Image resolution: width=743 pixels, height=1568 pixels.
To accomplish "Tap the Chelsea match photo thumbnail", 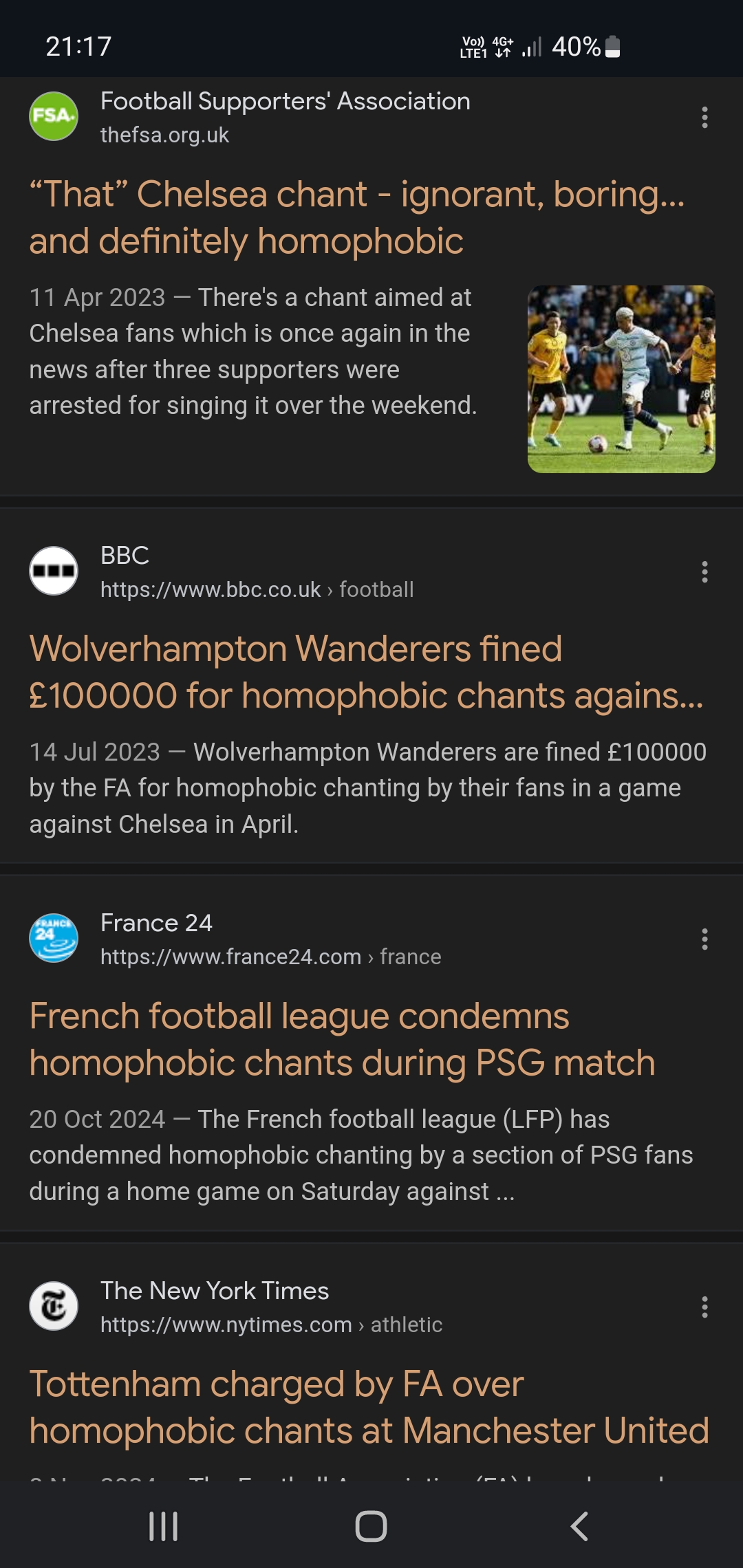I will 621,379.
